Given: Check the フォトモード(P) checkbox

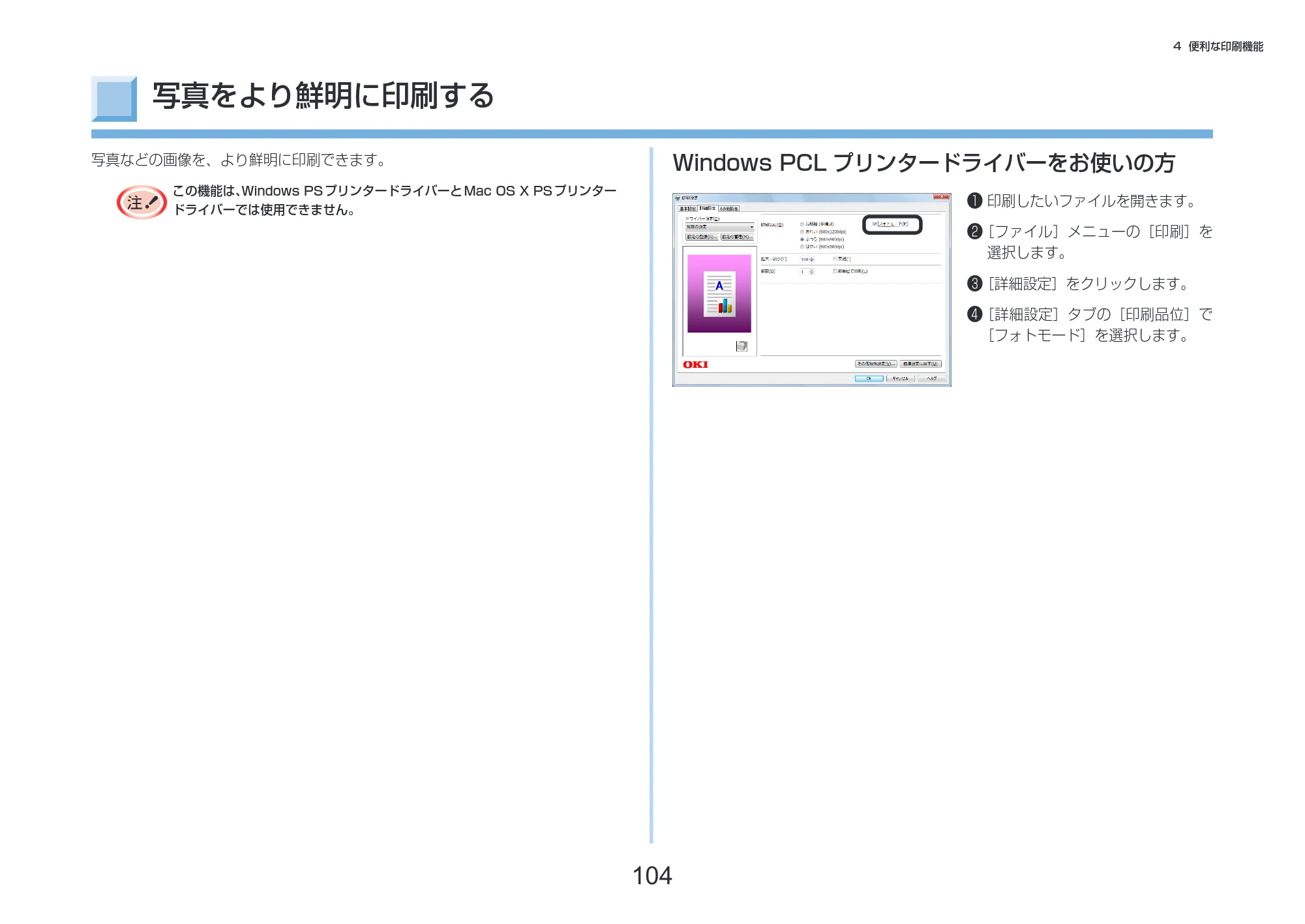Looking at the screenshot, I should tap(875, 224).
